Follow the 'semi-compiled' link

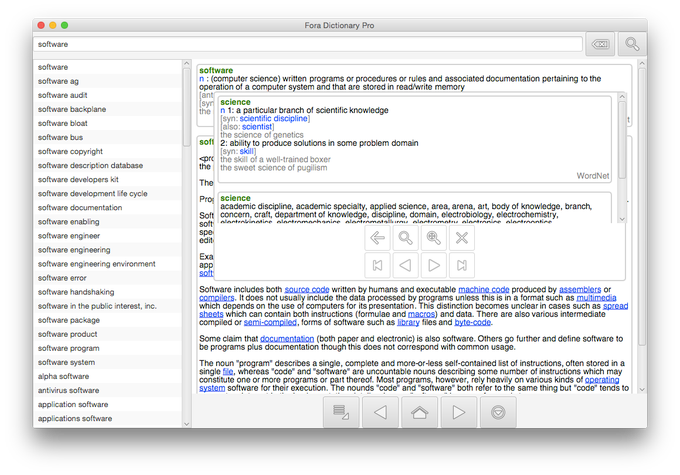click(270, 322)
